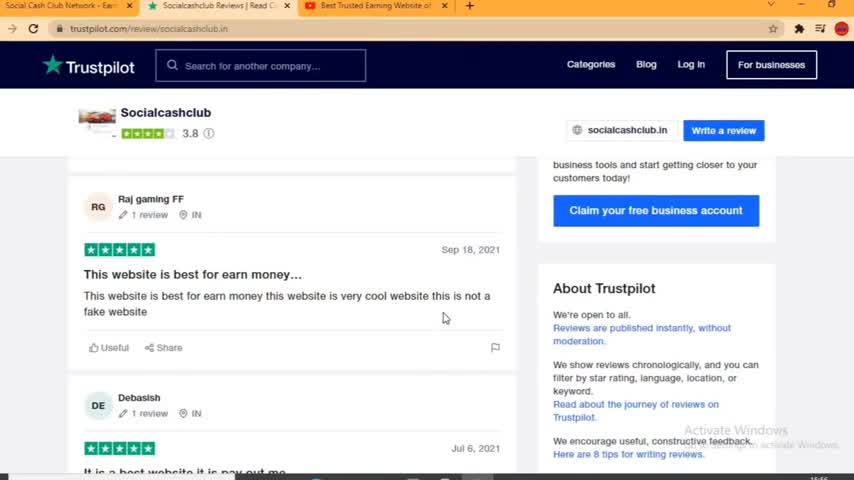This screenshot has width=854, height=480.
Task: Mark Raj gaming FF's review as Useful
Action: click(x=109, y=348)
